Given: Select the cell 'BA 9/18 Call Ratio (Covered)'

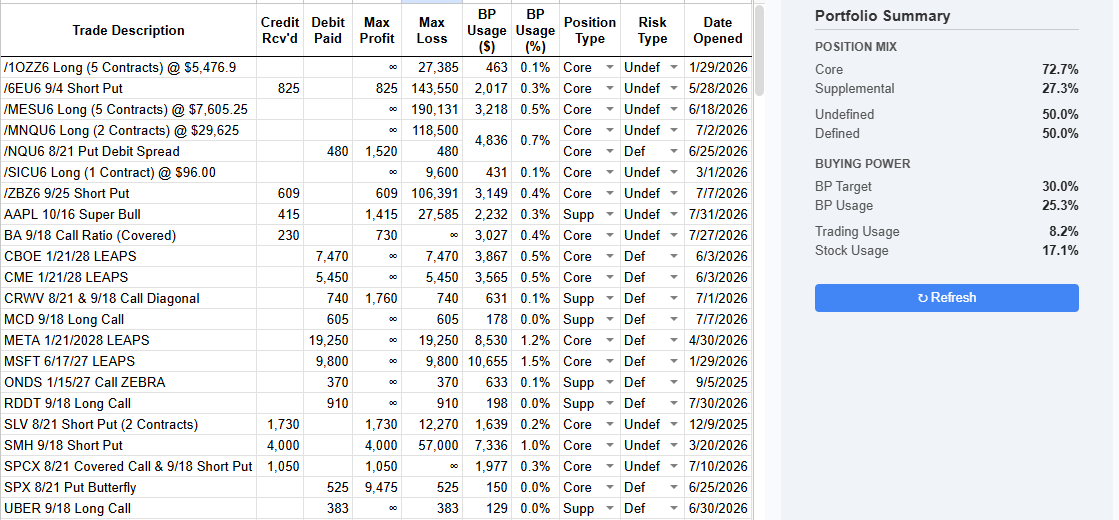Looking at the screenshot, I should click(128, 235).
